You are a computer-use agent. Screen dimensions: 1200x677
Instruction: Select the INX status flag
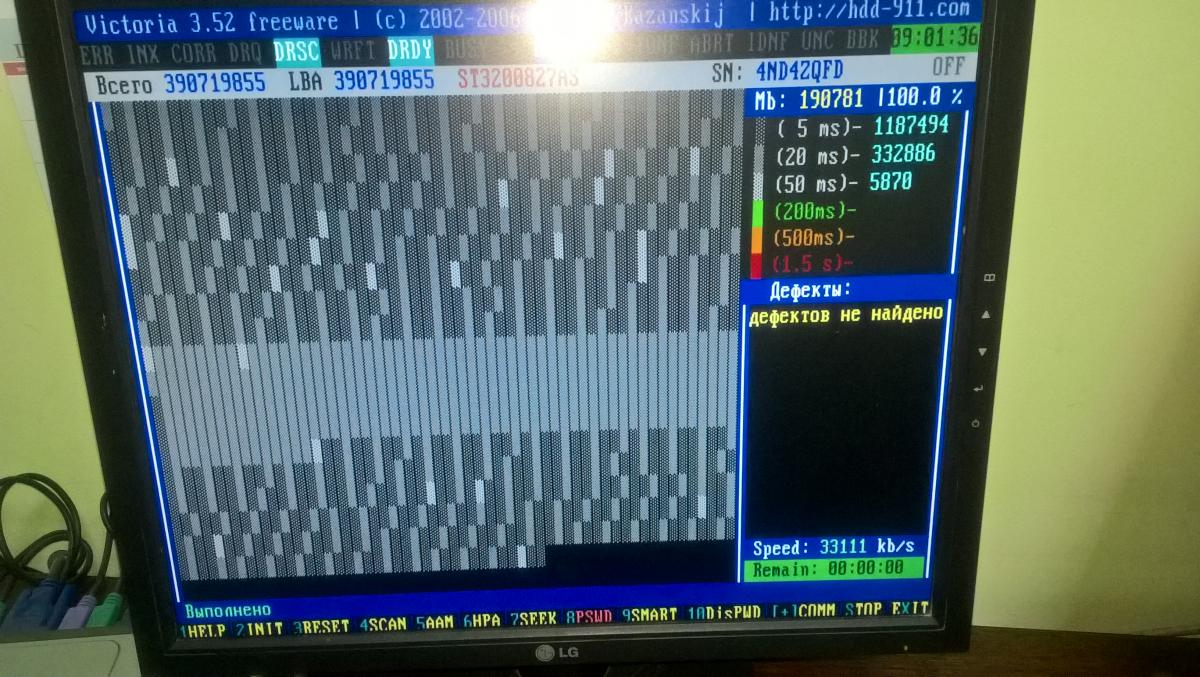(142, 51)
